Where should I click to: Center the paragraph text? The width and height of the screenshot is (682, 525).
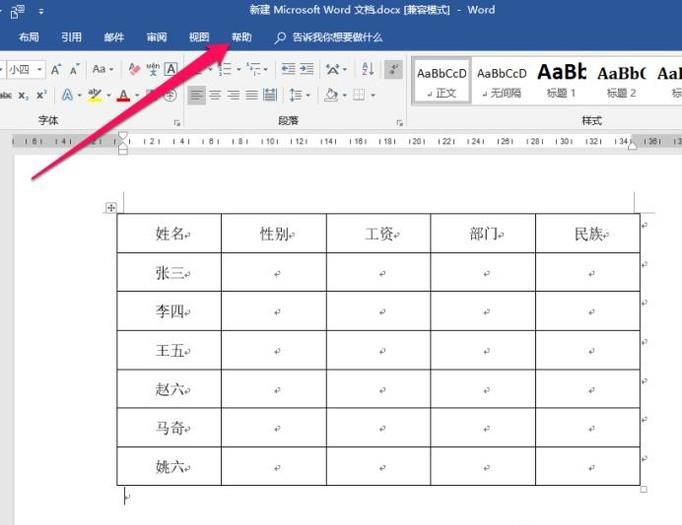point(215,95)
